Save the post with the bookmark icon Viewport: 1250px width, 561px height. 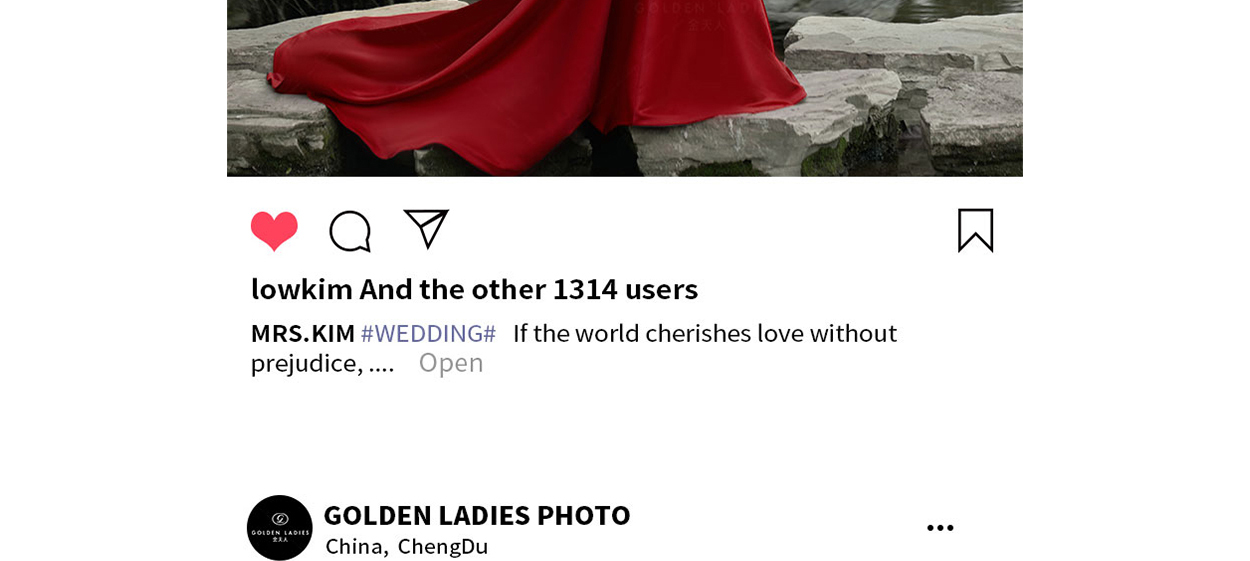pyautogui.click(x=975, y=230)
